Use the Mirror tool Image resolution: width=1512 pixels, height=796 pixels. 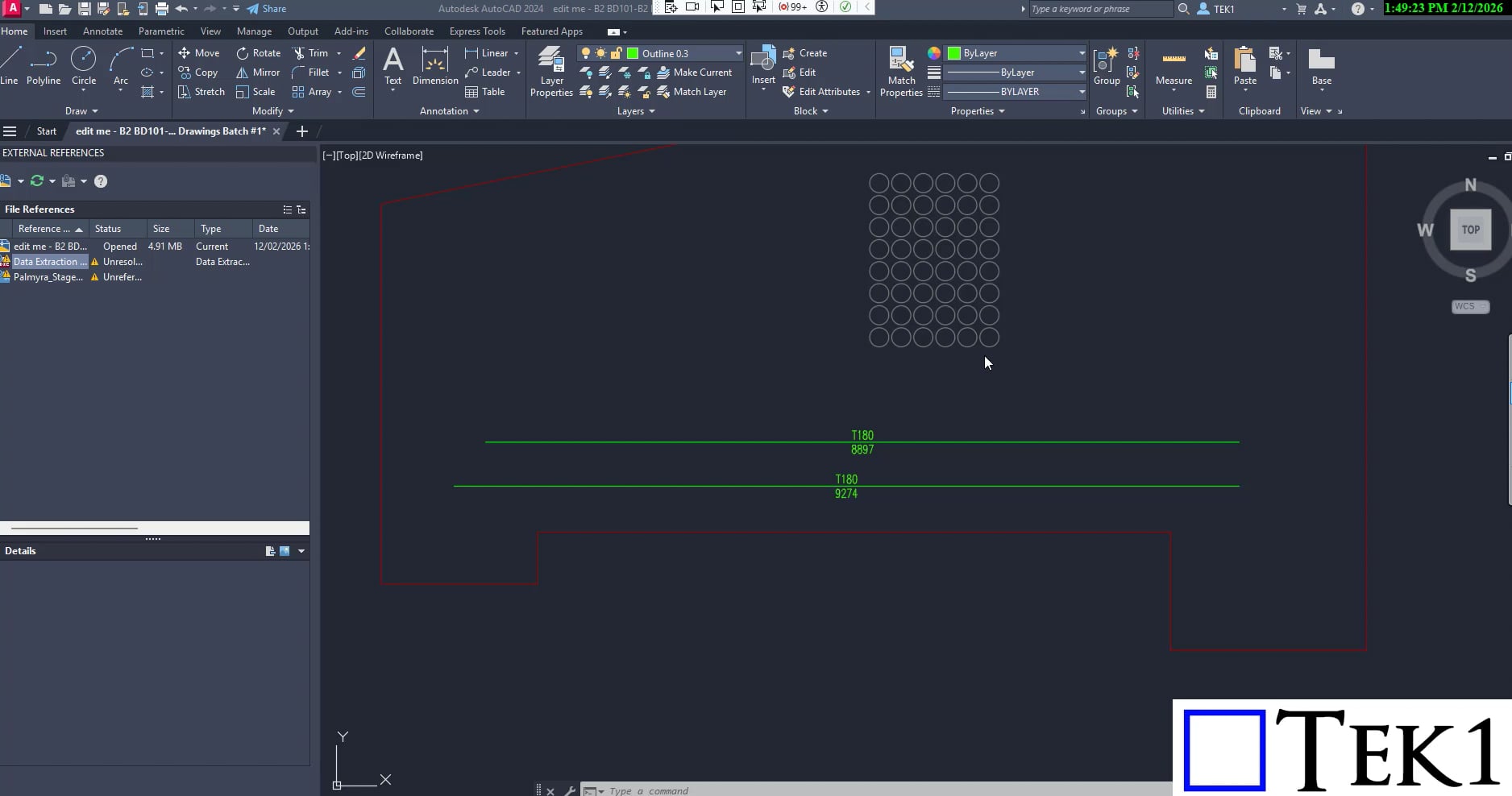point(258,73)
